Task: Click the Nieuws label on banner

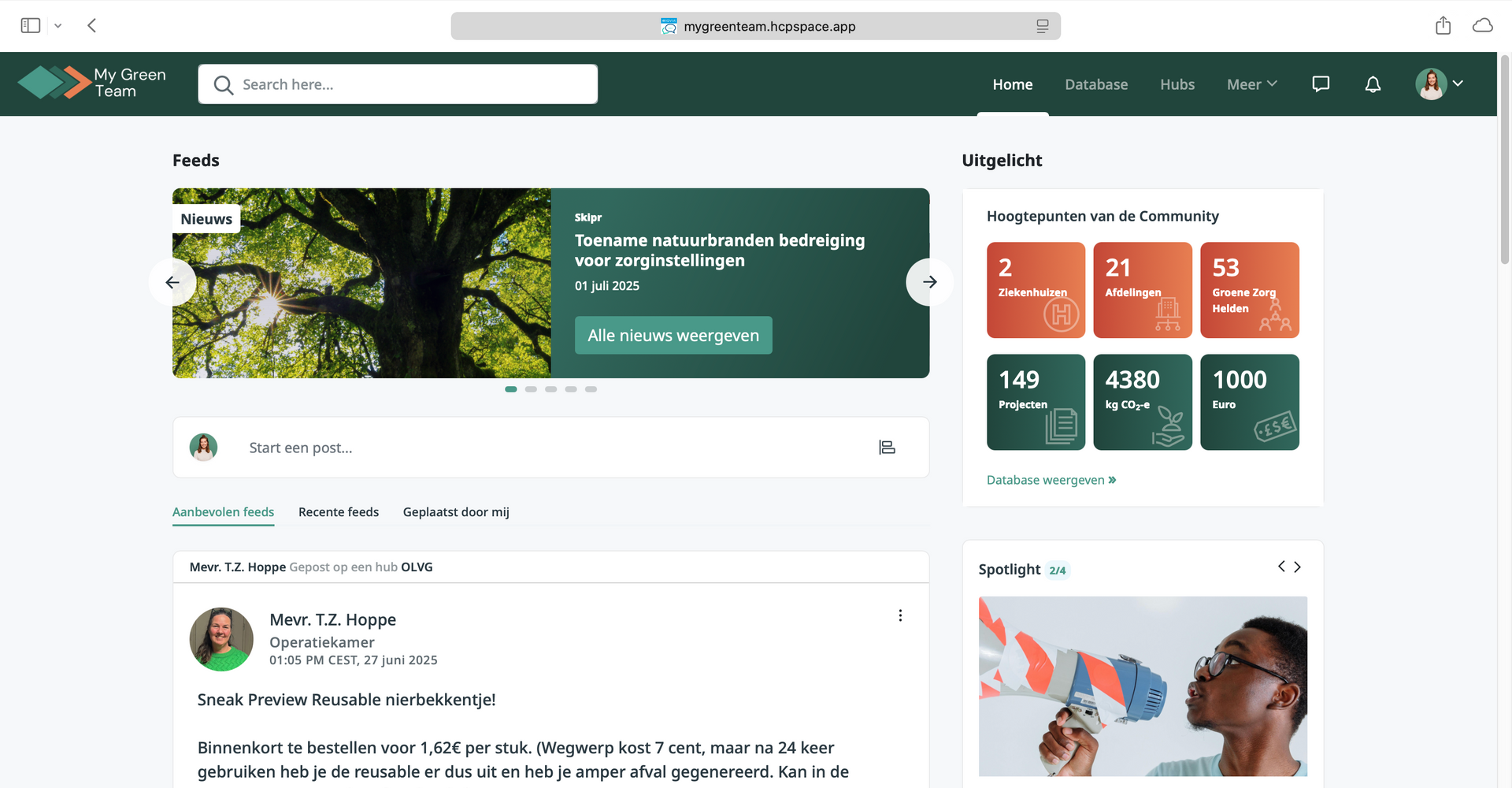Action: (206, 219)
